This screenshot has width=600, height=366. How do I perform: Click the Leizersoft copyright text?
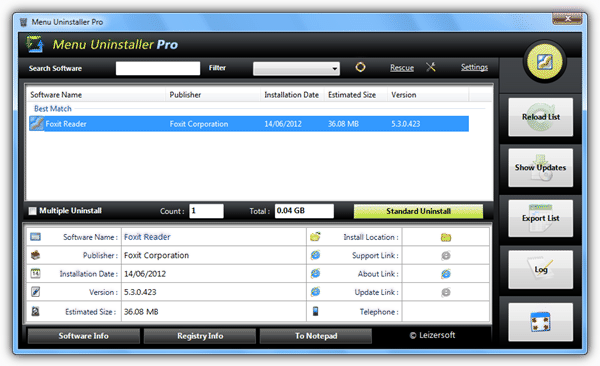click(x=432, y=335)
